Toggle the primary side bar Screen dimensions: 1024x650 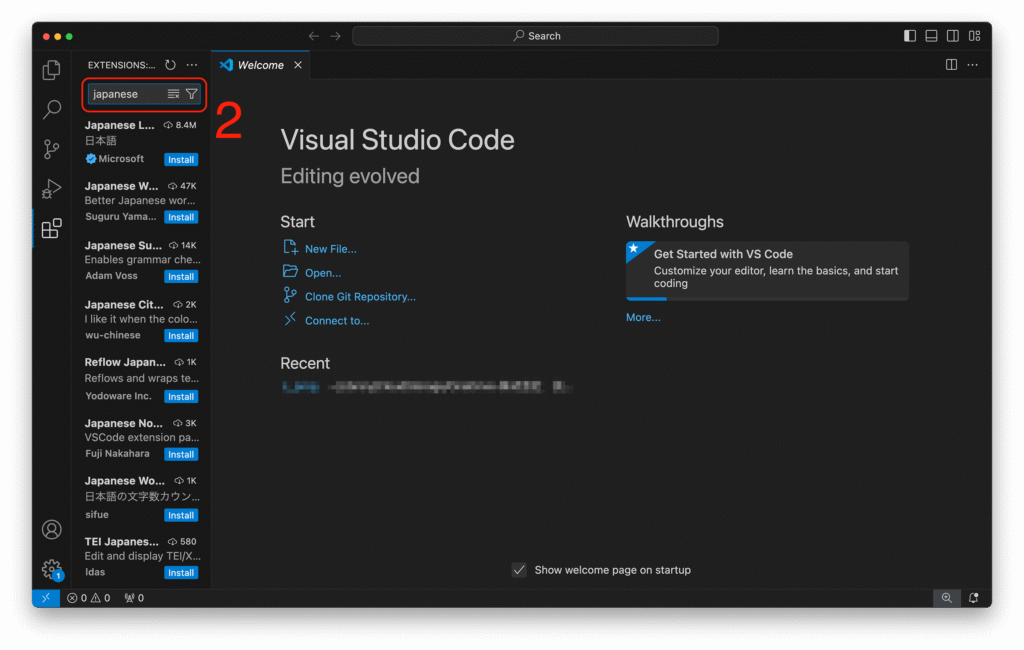(910, 36)
